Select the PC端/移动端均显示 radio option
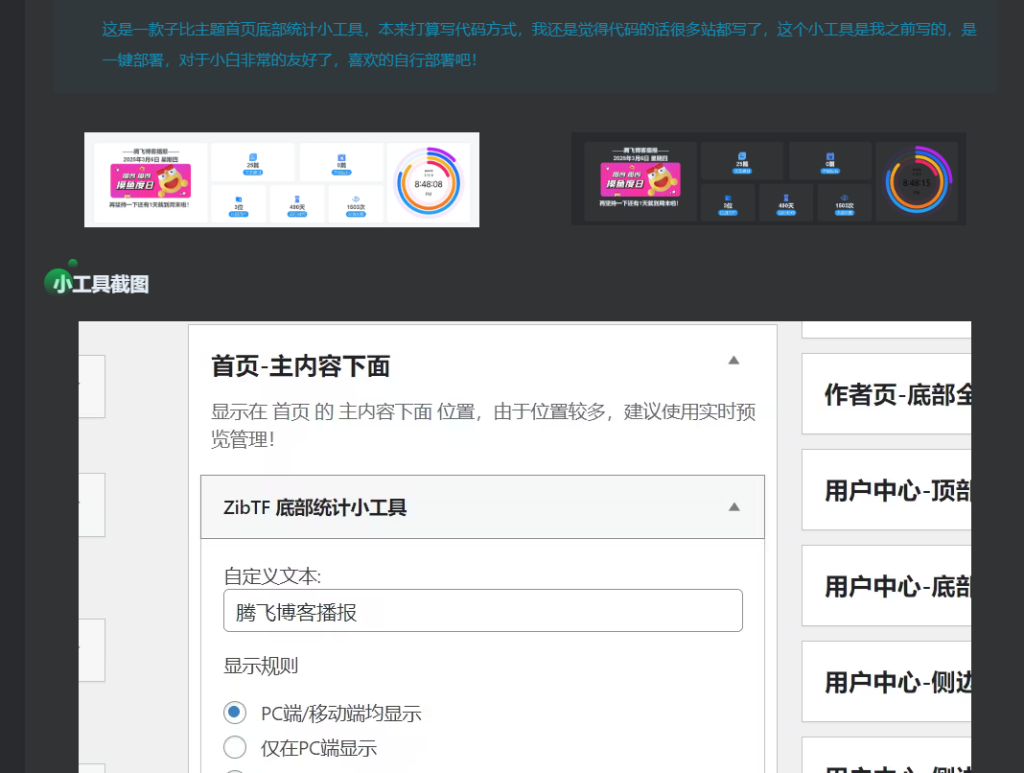Image resolution: width=1024 pixels, height=773 pixels. pyautogui.click(x=234, y=712)
